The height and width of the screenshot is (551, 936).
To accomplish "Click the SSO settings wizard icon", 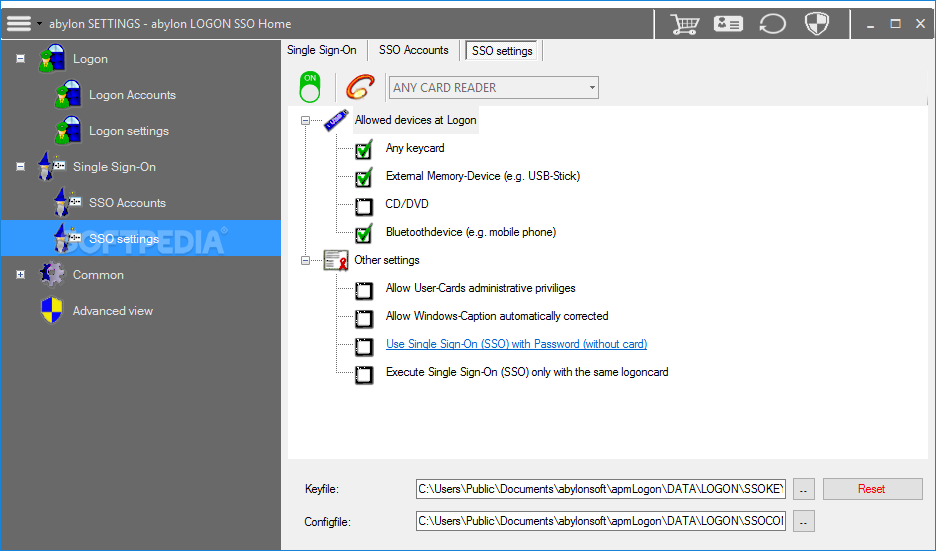I will [x=68, y=238].
